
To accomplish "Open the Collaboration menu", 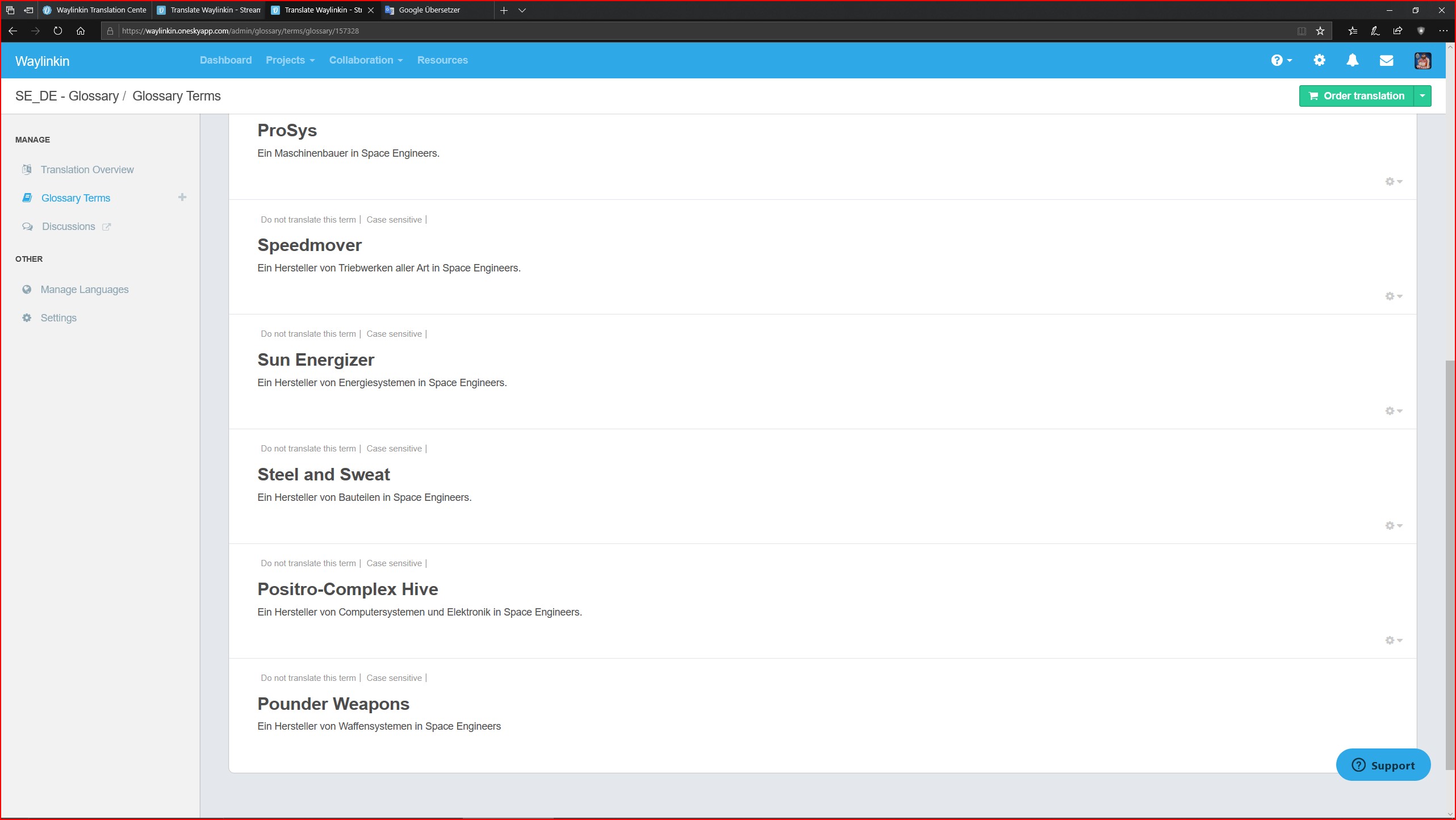I will point(365,60).
